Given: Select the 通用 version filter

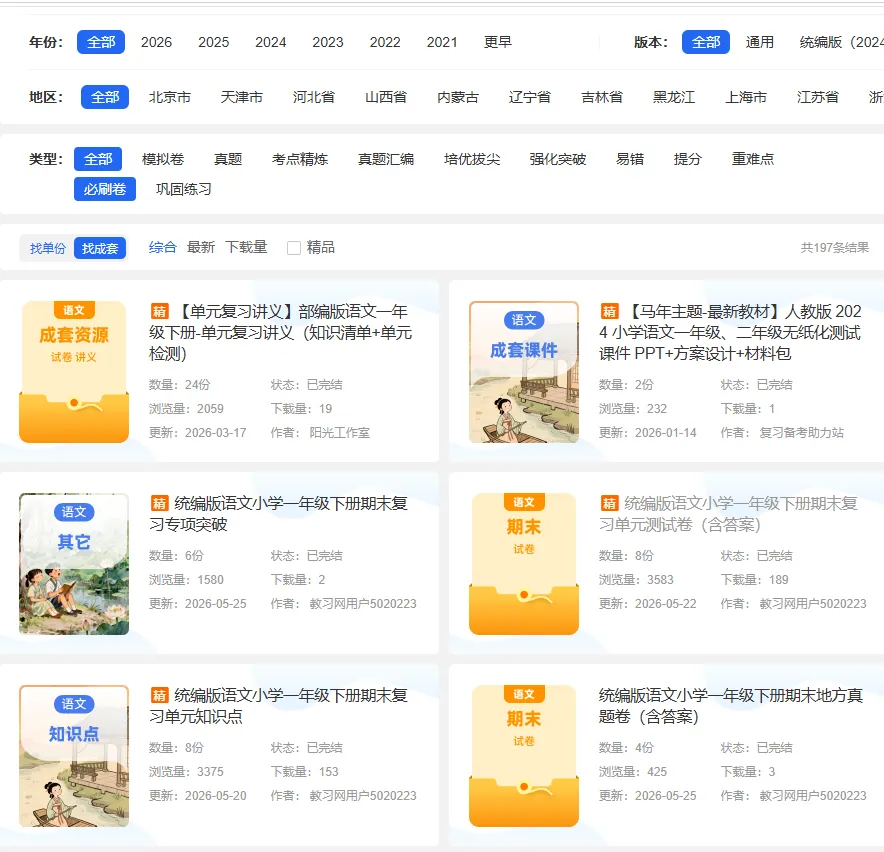Looking at the screenshot, I should (x=759, y=42).
